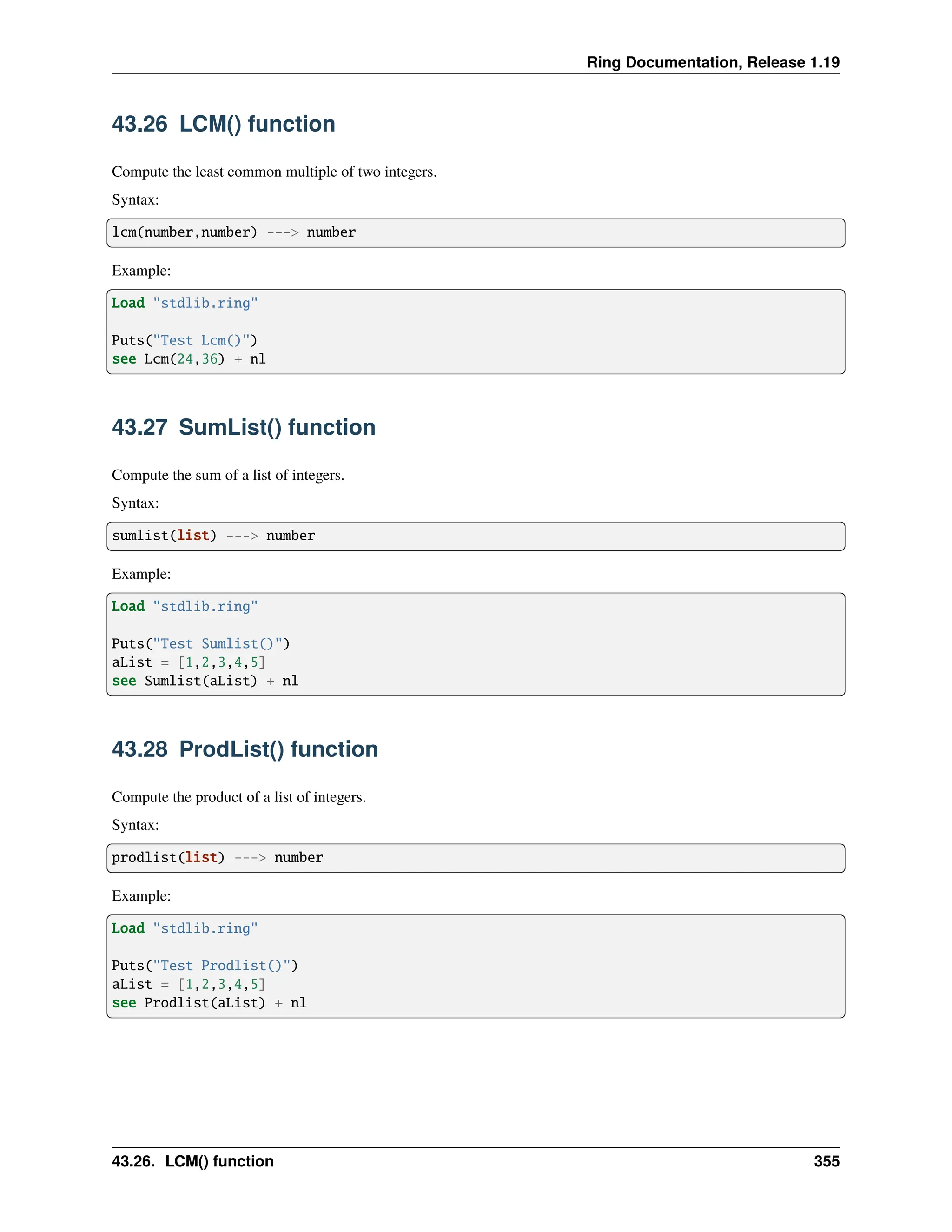
Task: Click the see Prodlist(aList) + nl line
Action: 209,1003
